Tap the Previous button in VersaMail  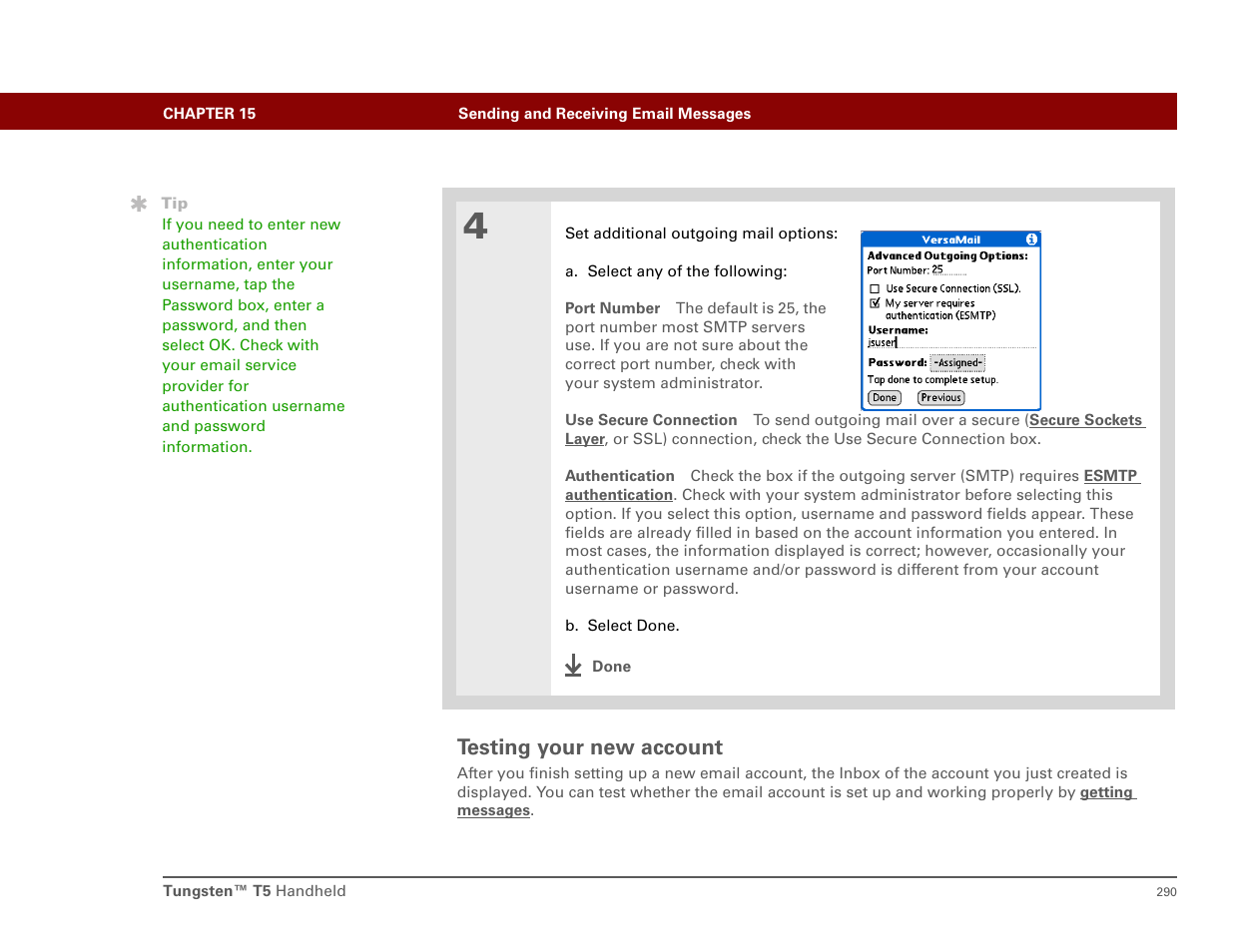(940, 398)
